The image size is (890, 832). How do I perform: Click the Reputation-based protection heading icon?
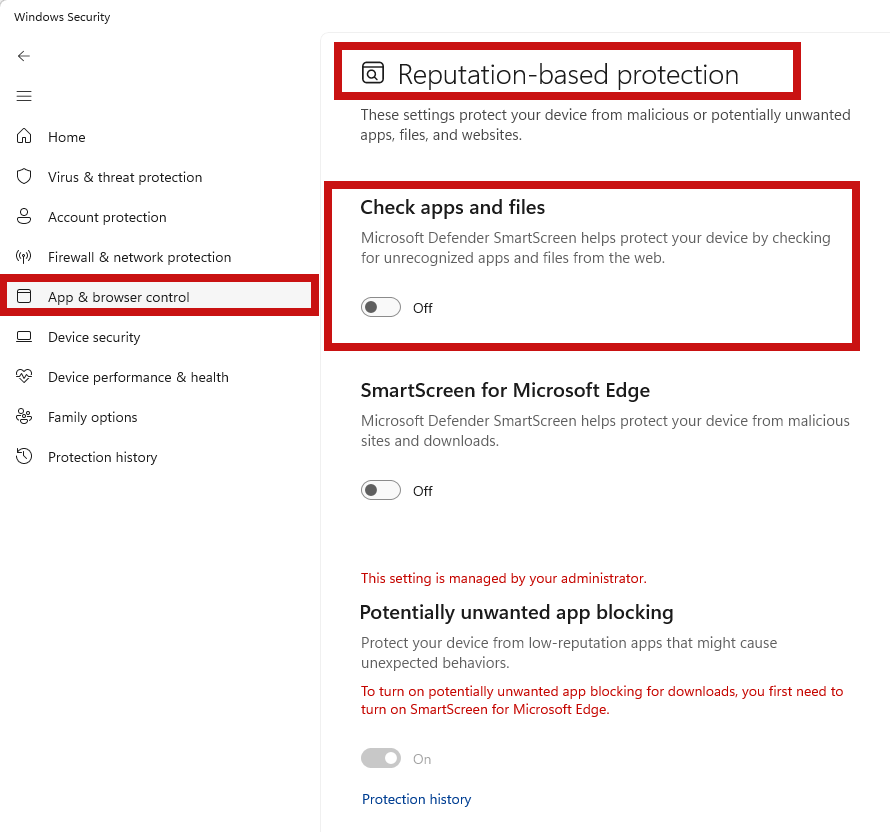tap(373, 74)
